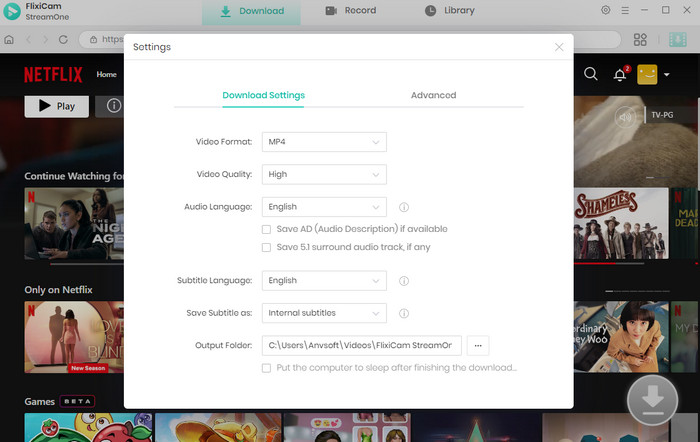Navigate forward with the right arrow
700x442 pixels.
tap(46, 39)
